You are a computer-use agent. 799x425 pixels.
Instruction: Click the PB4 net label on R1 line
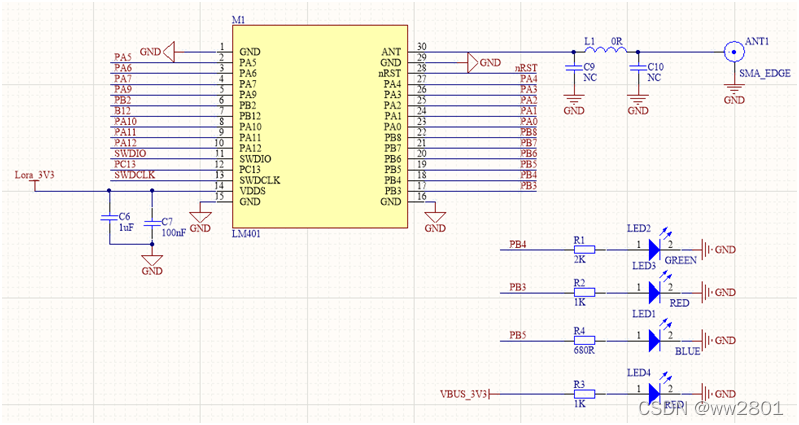[518, 245]
